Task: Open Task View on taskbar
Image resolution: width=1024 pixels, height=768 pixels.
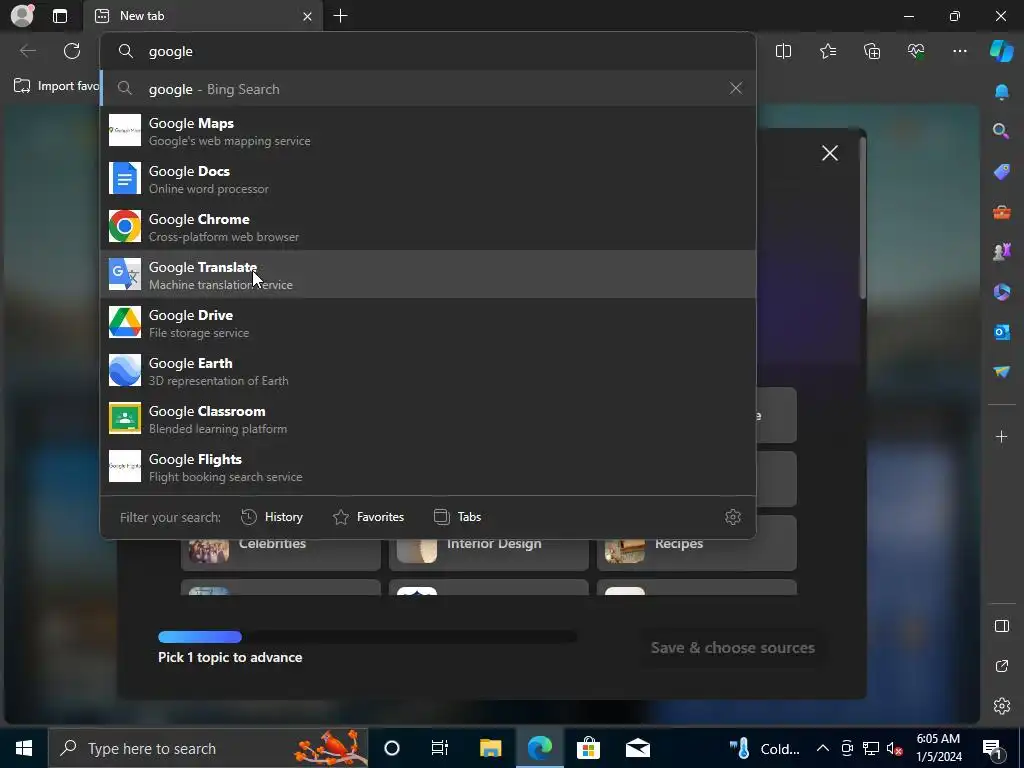Action: click(x=440, y=748)
